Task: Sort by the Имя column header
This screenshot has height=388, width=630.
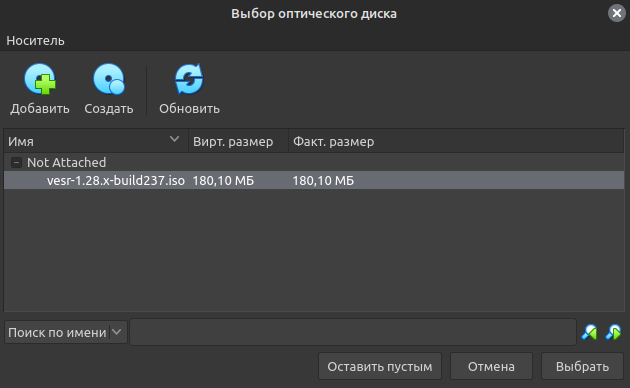Action: tap(96, 141)
